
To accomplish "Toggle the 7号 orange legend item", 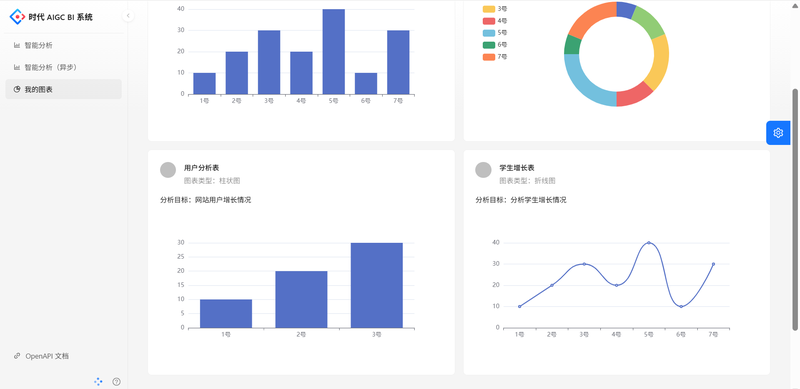I will pyautogui.click(x=495, y=57).
